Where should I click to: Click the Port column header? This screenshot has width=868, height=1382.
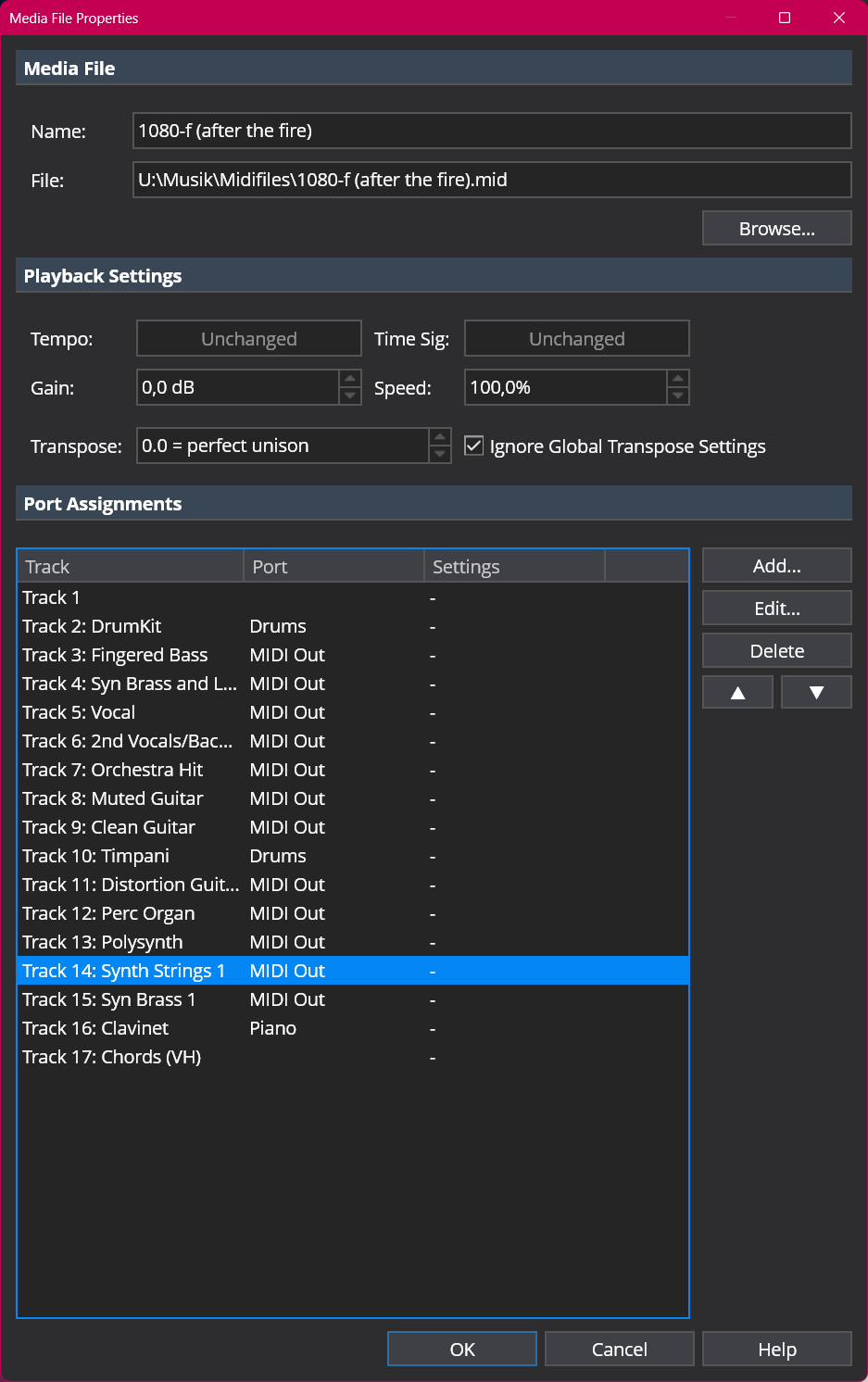[x=333, y=566]
